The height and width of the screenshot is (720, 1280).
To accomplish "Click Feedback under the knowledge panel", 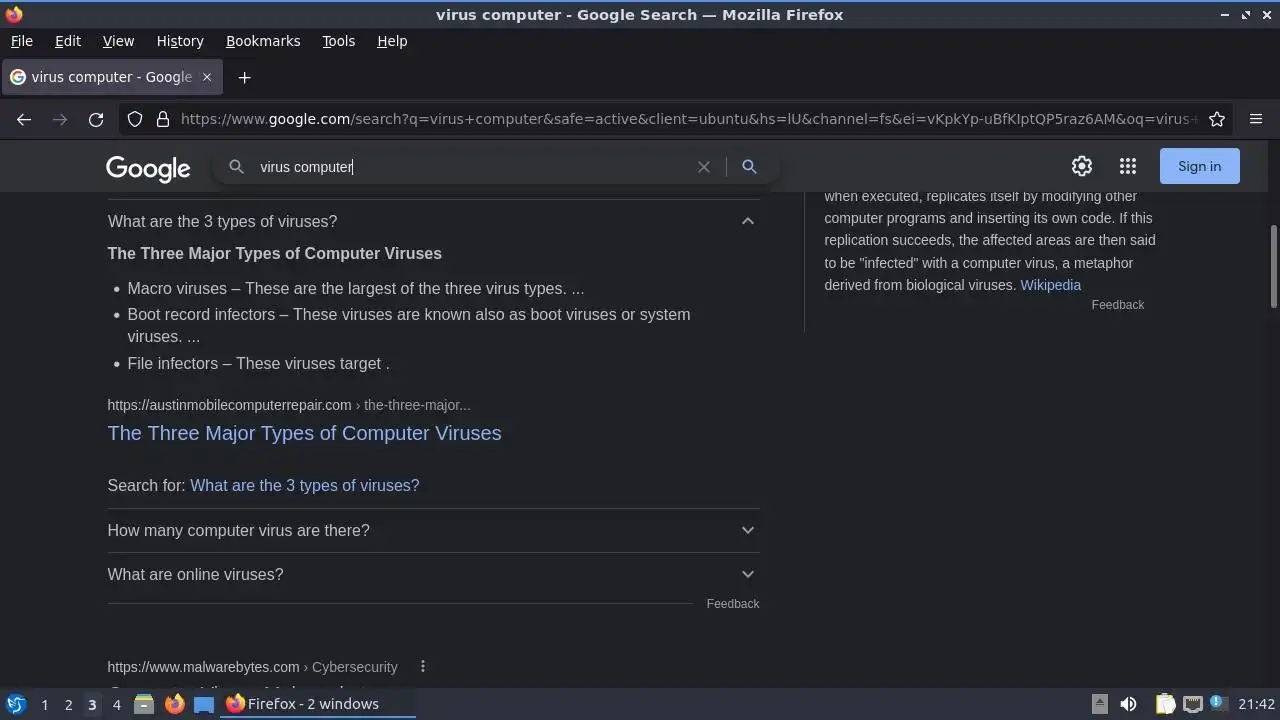I will pyautogui.click(x=1117, y=305).
